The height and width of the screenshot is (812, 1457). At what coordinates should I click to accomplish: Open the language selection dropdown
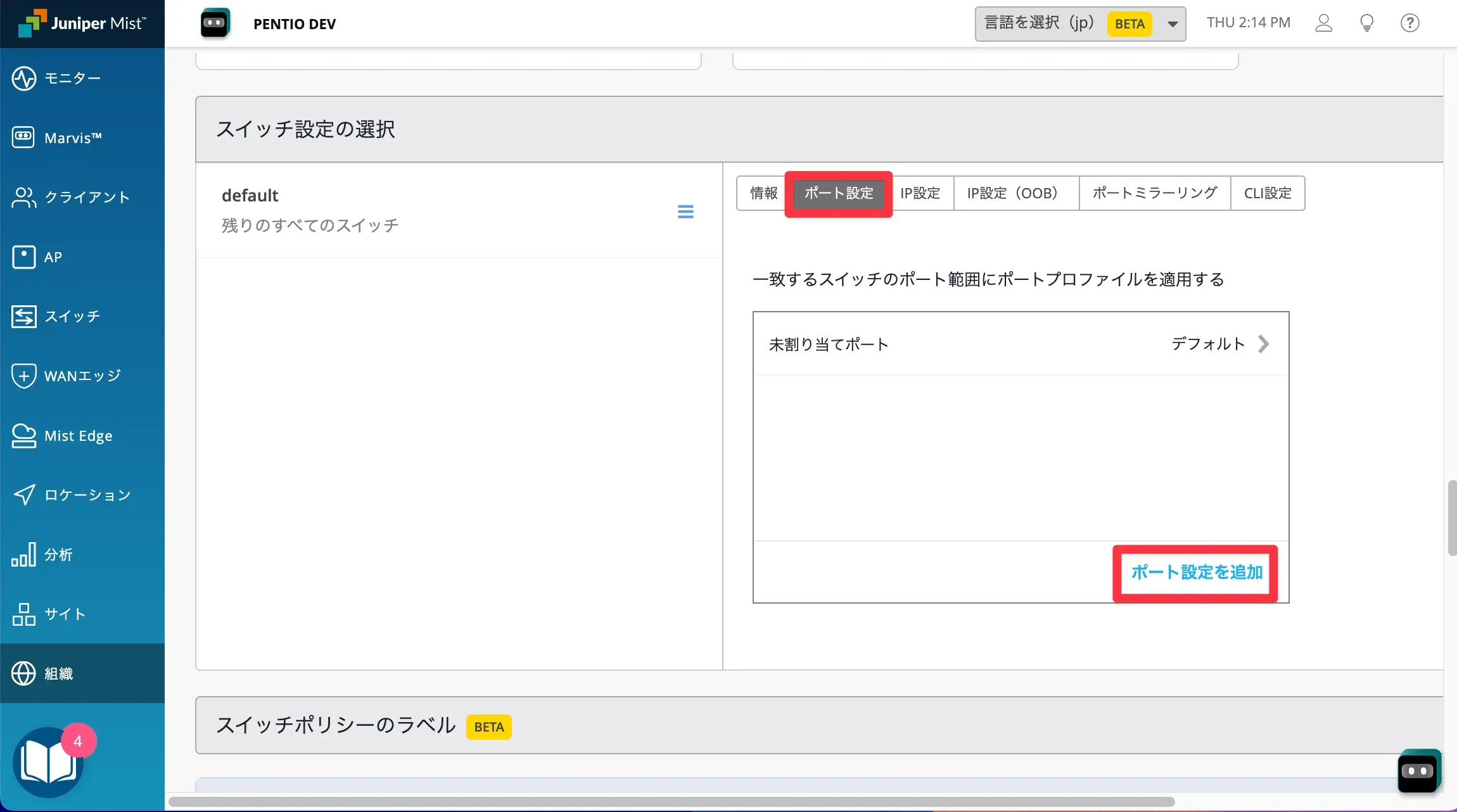[x=1079, y=24]
